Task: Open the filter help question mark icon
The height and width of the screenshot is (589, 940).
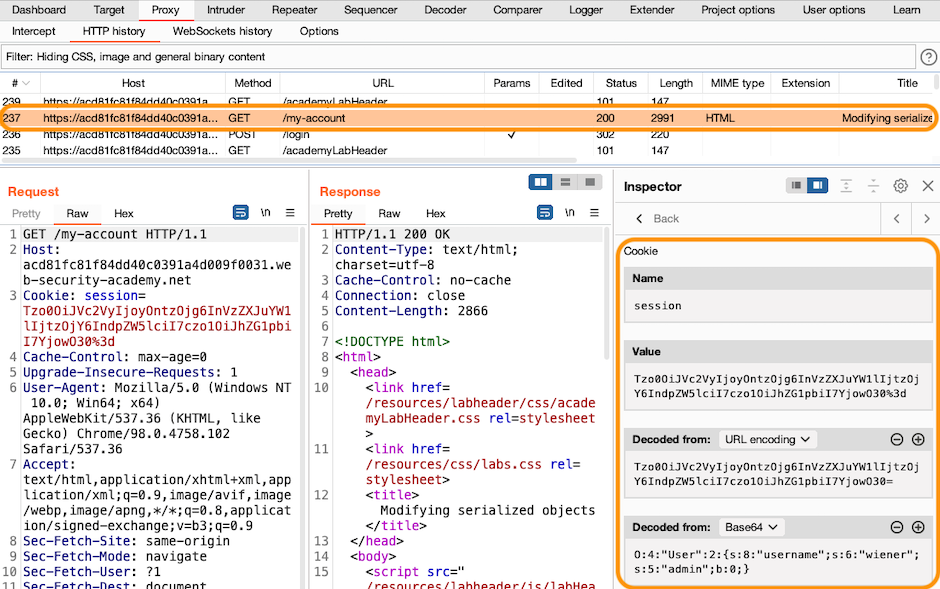Action: tap(928, 57)
